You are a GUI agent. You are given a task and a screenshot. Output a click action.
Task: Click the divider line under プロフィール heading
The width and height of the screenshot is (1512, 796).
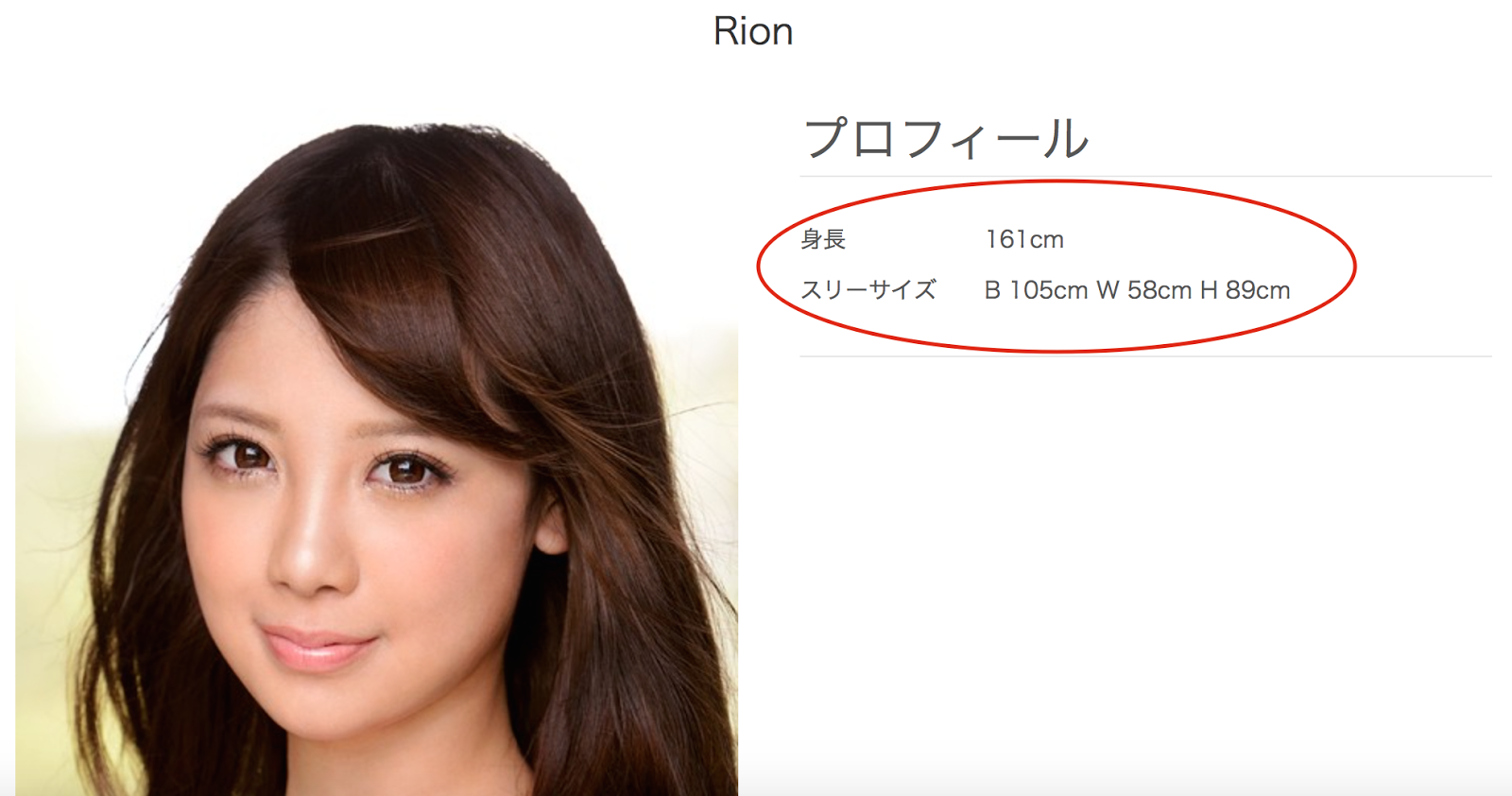[1145, 176]
